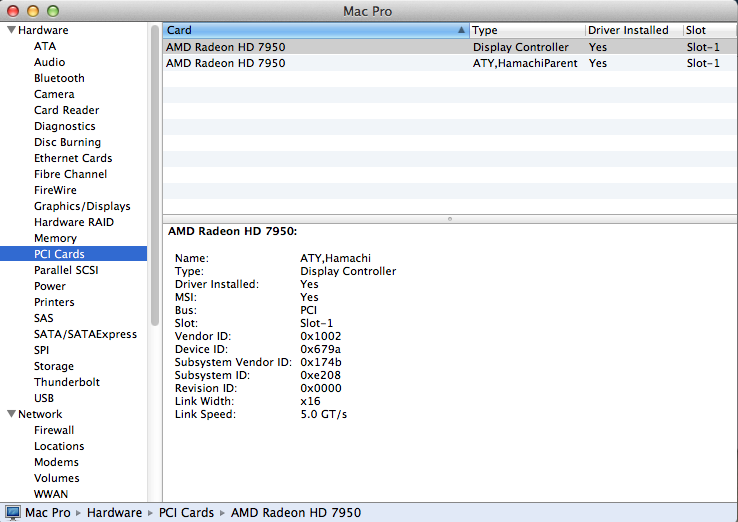Click the Subsystem Vendor ID value 0x174b
The width and height of the screenshot is (738, 522).
(x=321, y=362)
